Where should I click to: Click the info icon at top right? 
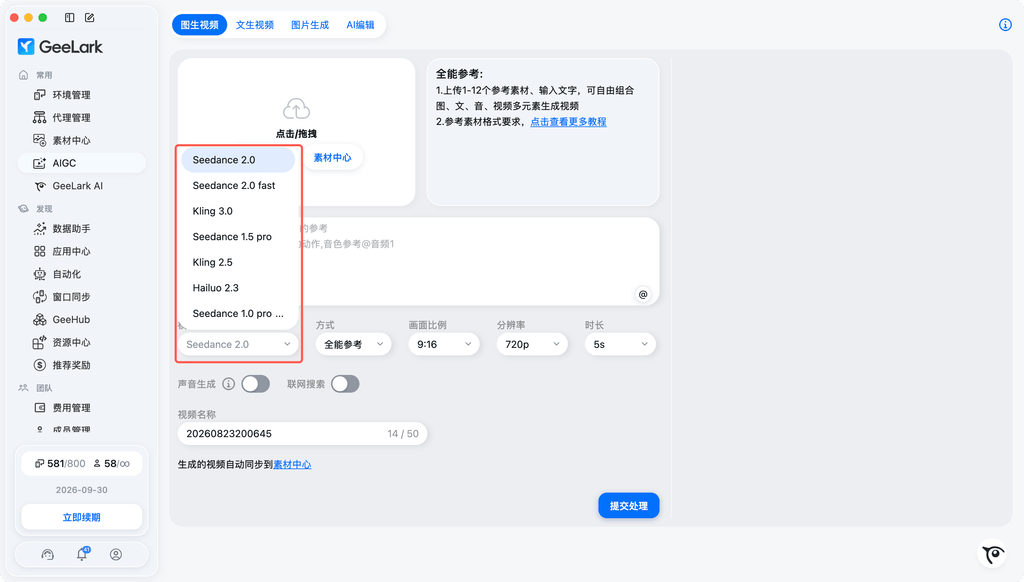point(1005,25)
